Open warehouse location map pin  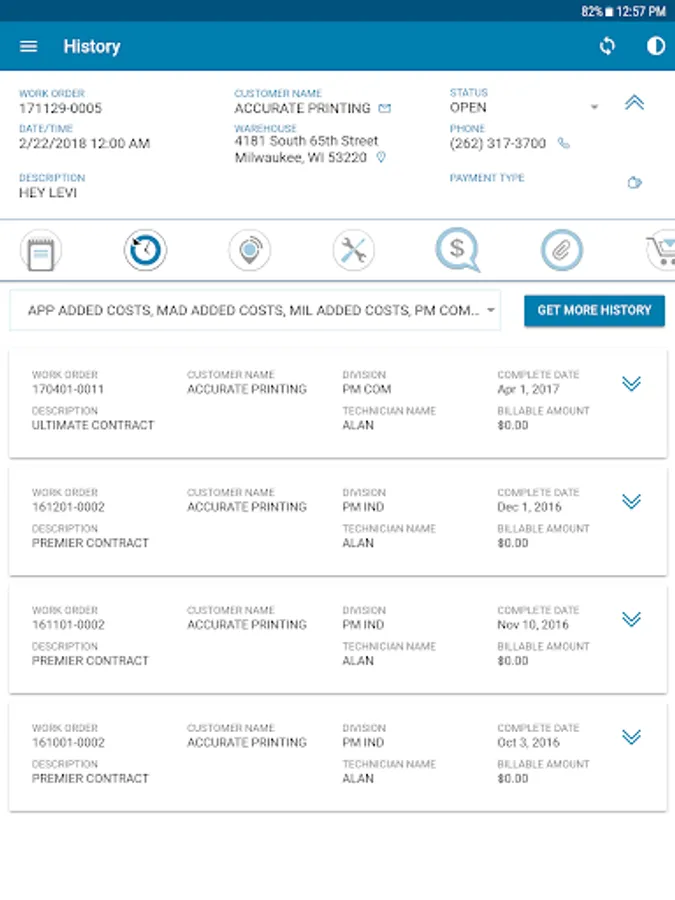381,158
